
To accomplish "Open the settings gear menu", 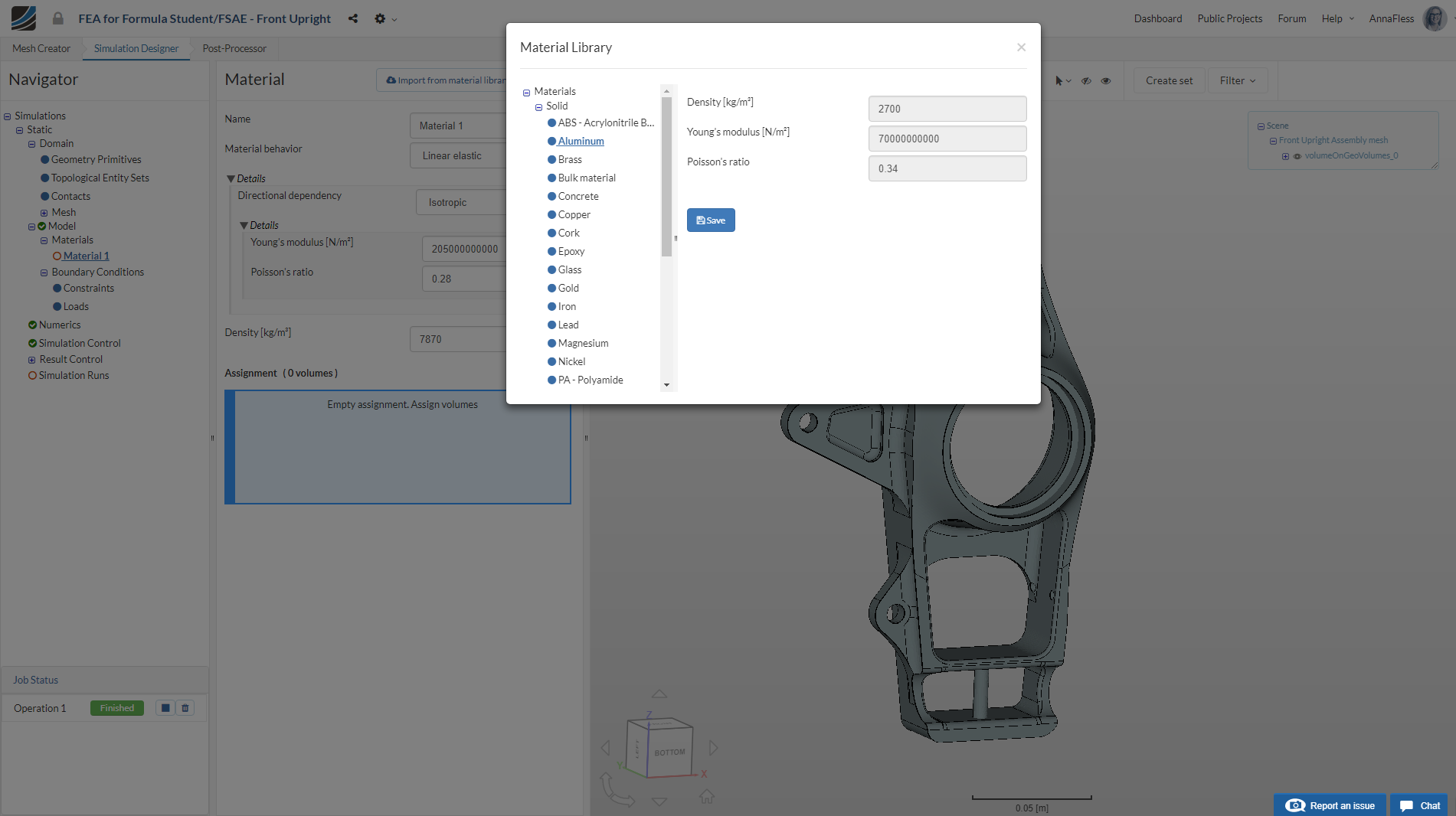I will coord(381,18).
